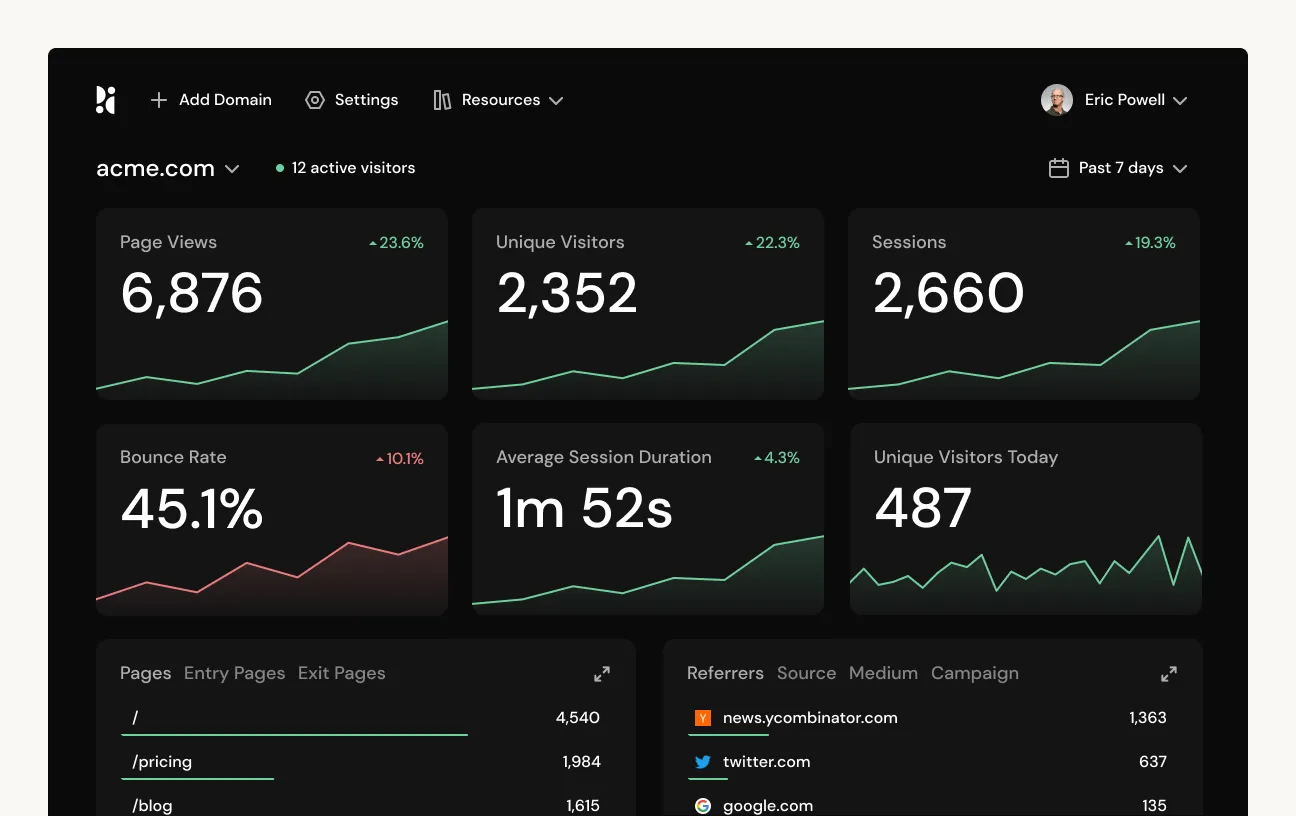This screenshot has width=1296, height=816.
Task: Click the Google favicon next to google.com
Action: 702,805
